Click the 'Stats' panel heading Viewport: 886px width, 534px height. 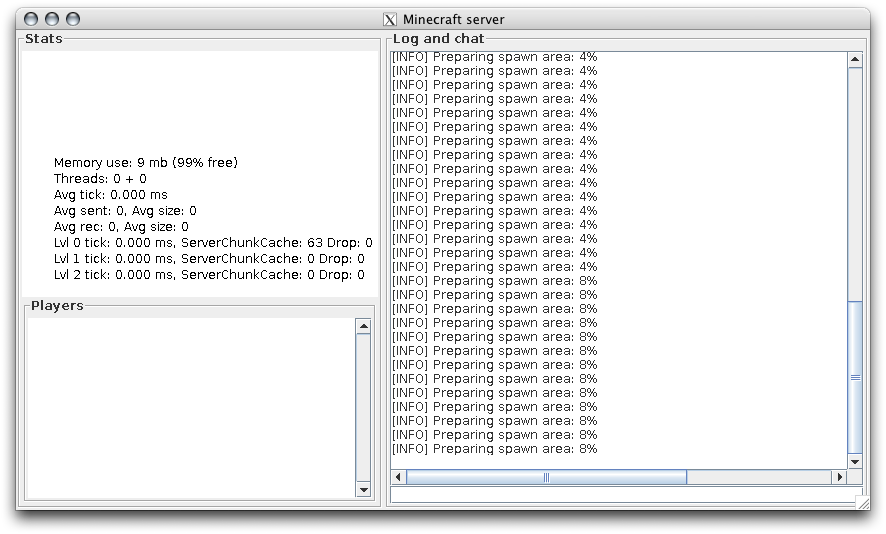[44, 38]
